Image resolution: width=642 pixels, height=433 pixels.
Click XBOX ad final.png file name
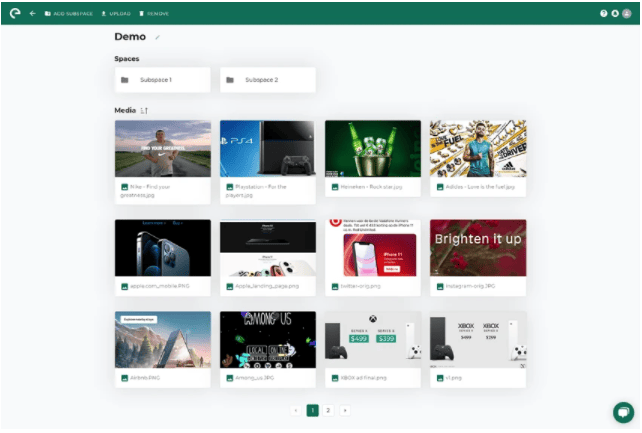tap(364, 378)
